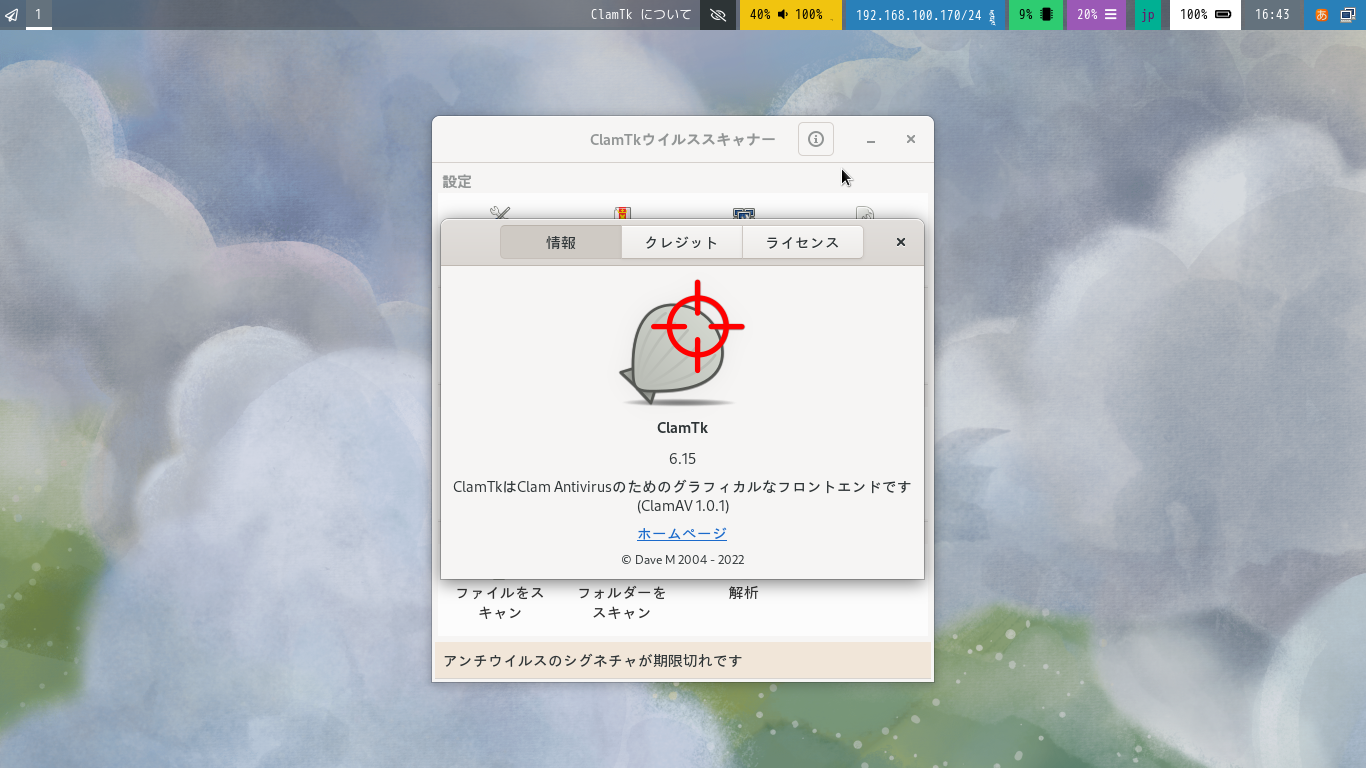This screenshot has height=768, width=1366.
Task: Close the About dialog with its X
Action: tap(901, 242)
